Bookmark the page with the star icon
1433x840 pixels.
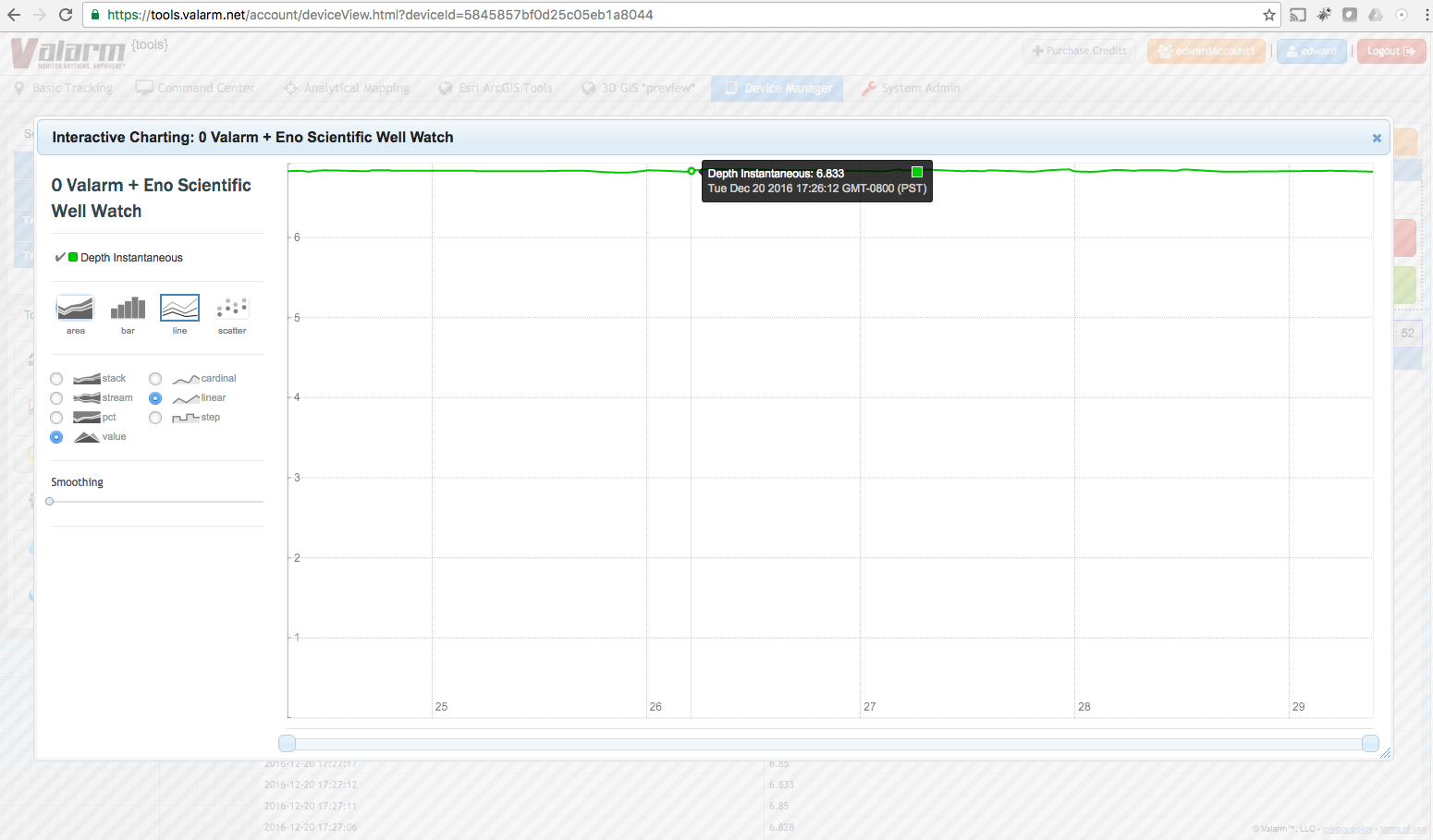(1269, 15)
